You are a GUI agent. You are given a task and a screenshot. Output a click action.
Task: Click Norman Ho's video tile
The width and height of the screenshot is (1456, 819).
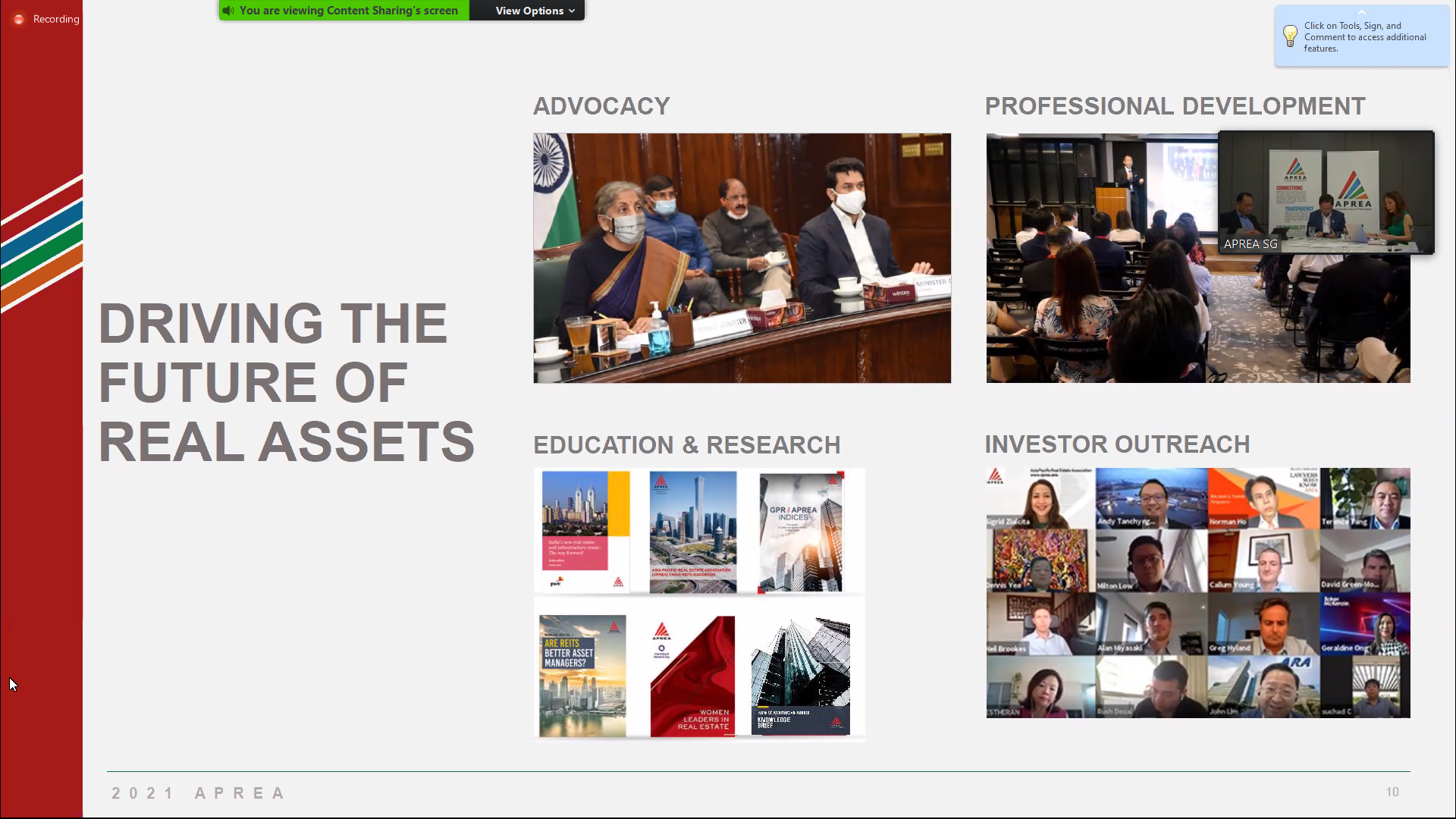point(1263,498)
